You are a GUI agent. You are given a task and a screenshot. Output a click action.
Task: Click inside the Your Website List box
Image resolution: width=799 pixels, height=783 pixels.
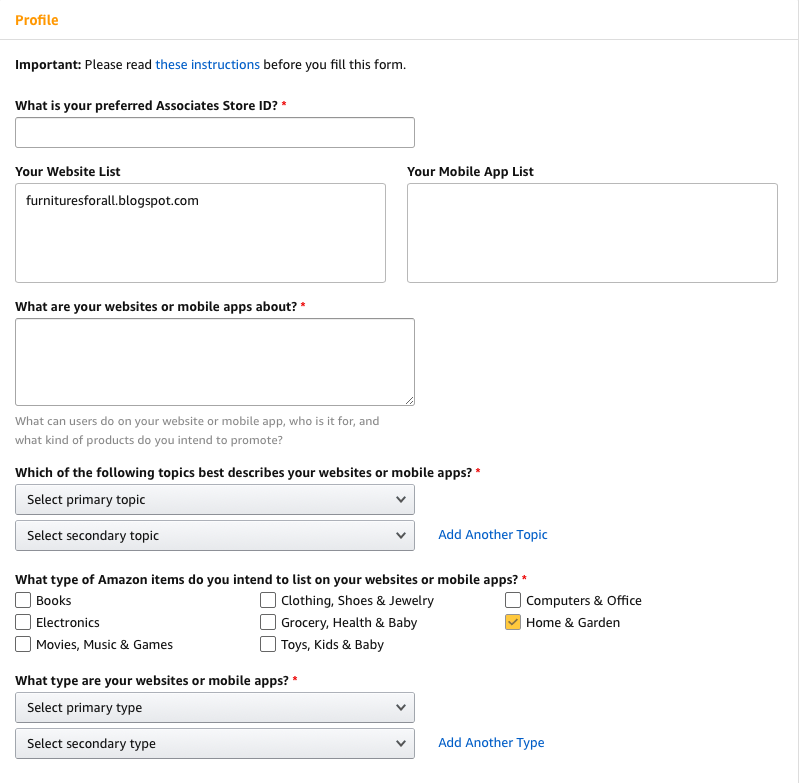(200, 233)
